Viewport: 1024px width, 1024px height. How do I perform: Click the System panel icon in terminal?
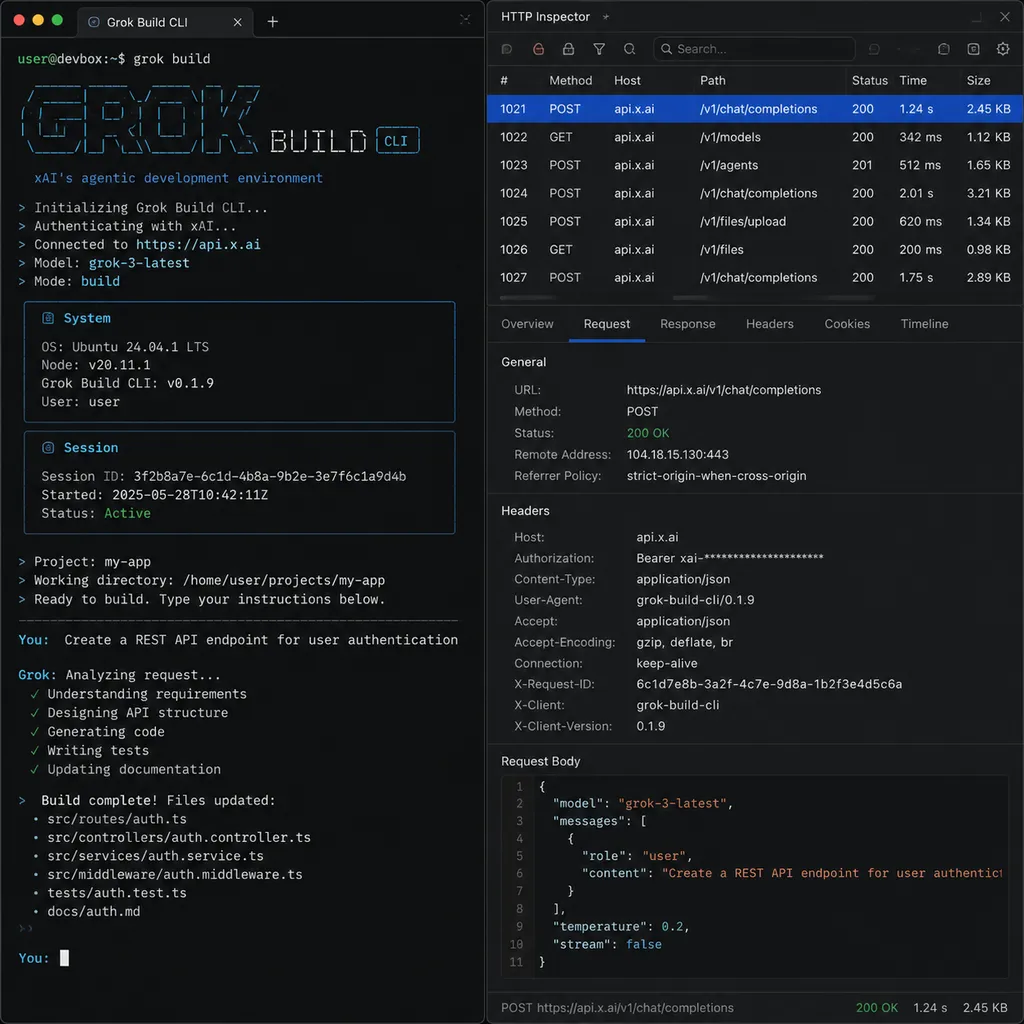48,318
